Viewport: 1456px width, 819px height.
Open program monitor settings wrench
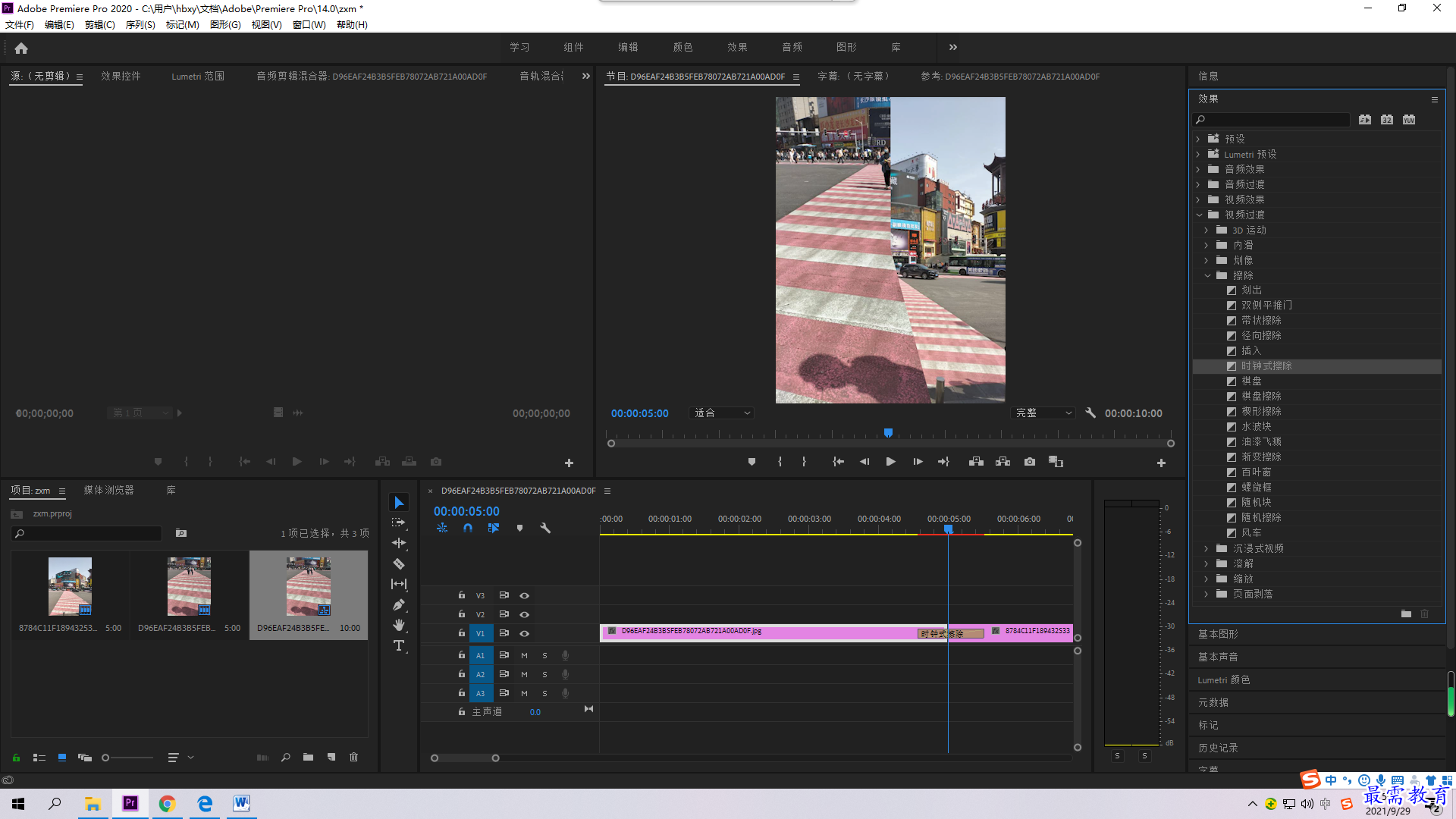(x=1090, y=413)
